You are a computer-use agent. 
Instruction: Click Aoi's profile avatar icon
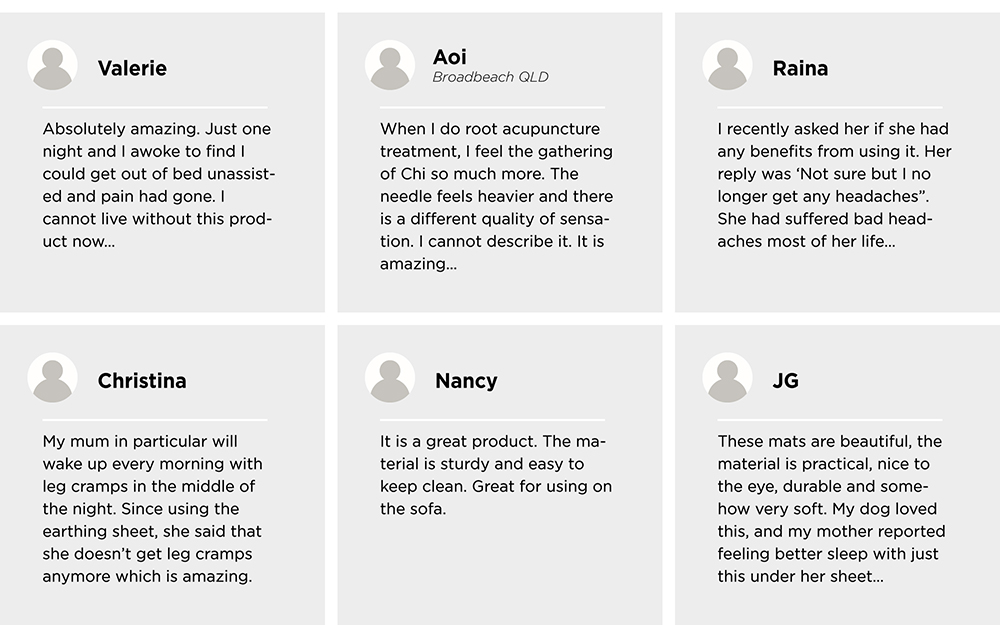(390, 65)
